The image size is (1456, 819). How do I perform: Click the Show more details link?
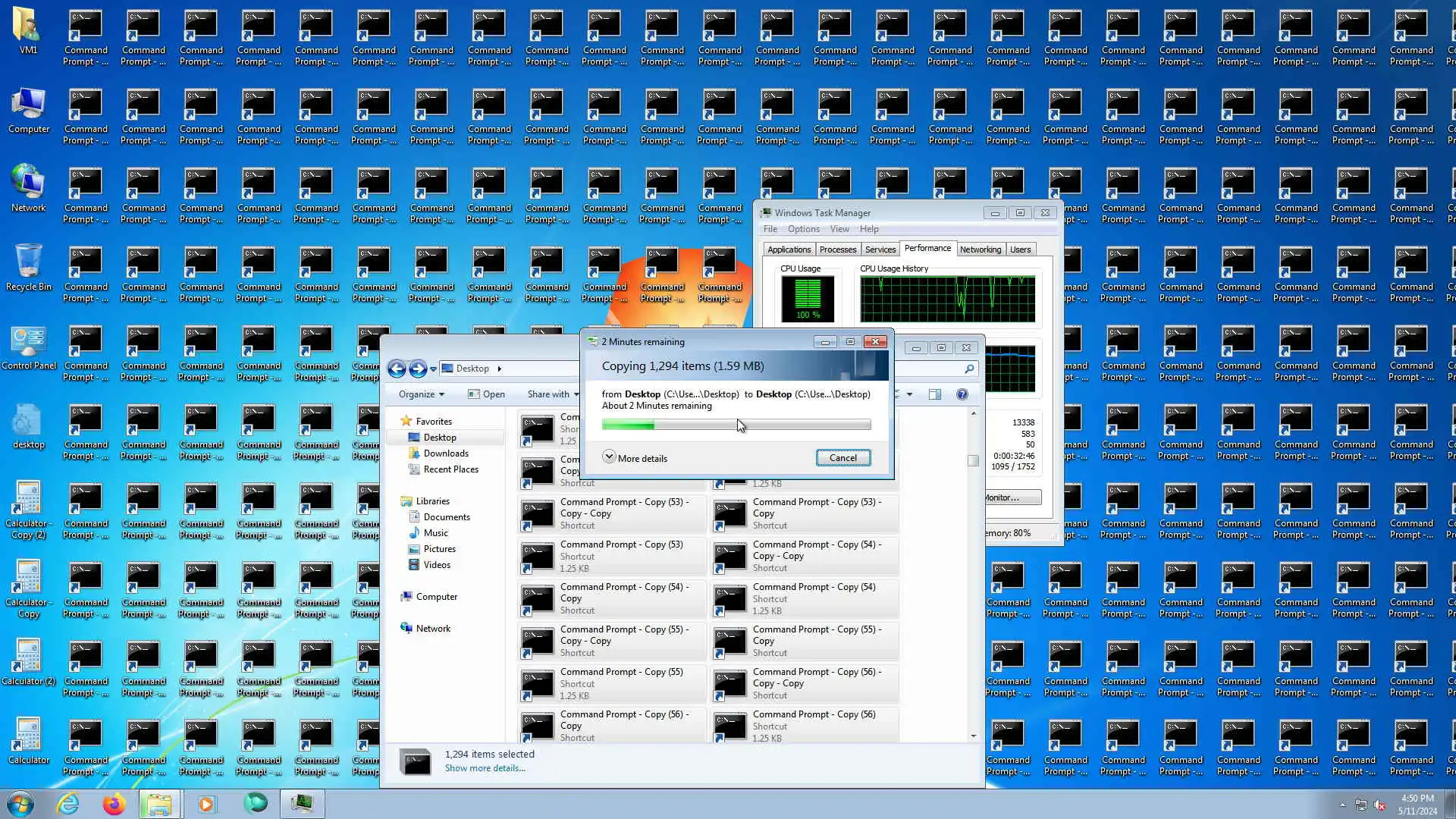[x=485, y=768]
